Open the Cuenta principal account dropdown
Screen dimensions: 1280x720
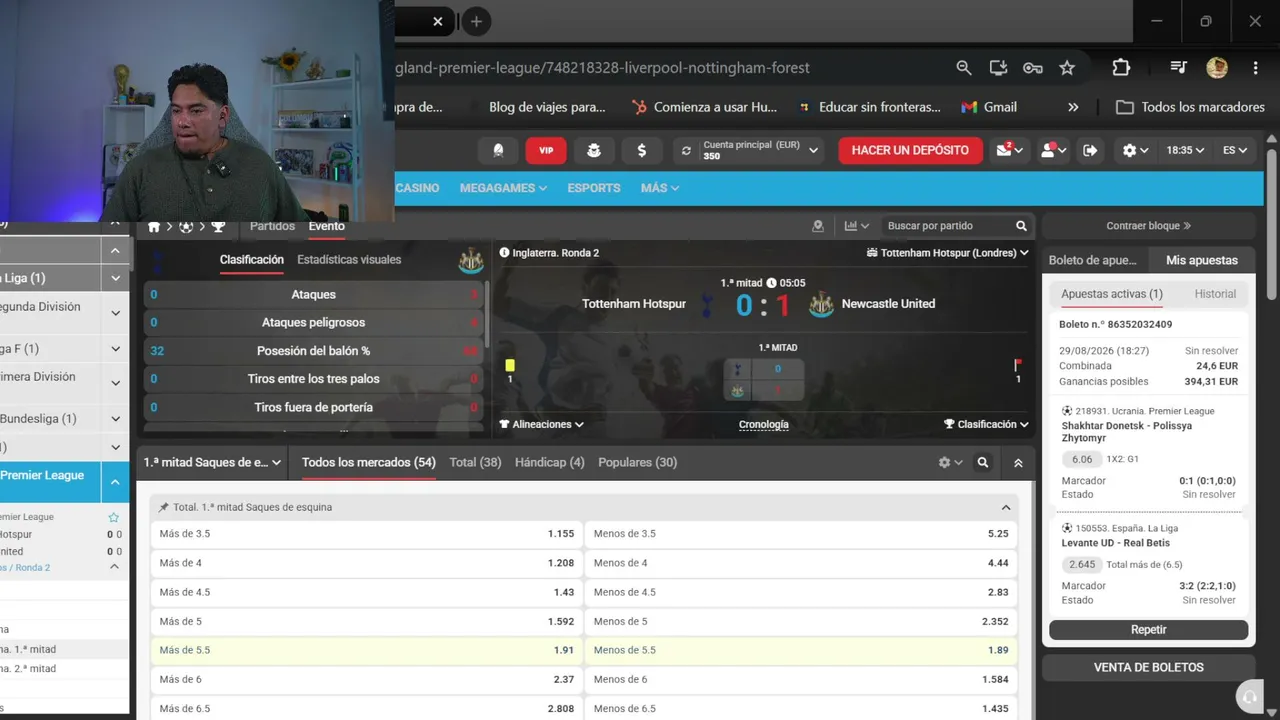pos(747,150)
